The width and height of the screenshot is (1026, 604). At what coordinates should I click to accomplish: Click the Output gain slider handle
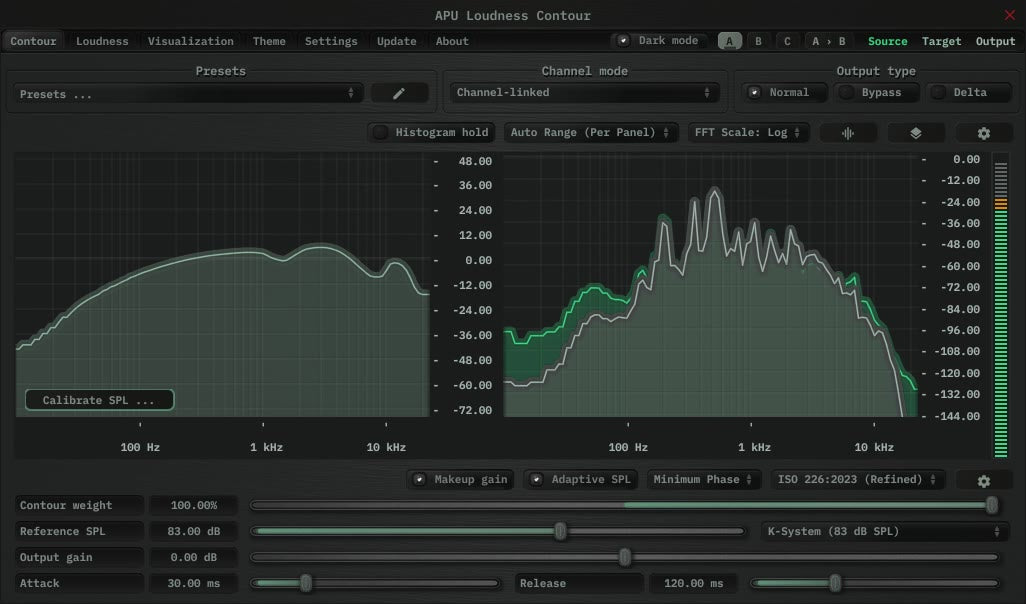[625, 558]
